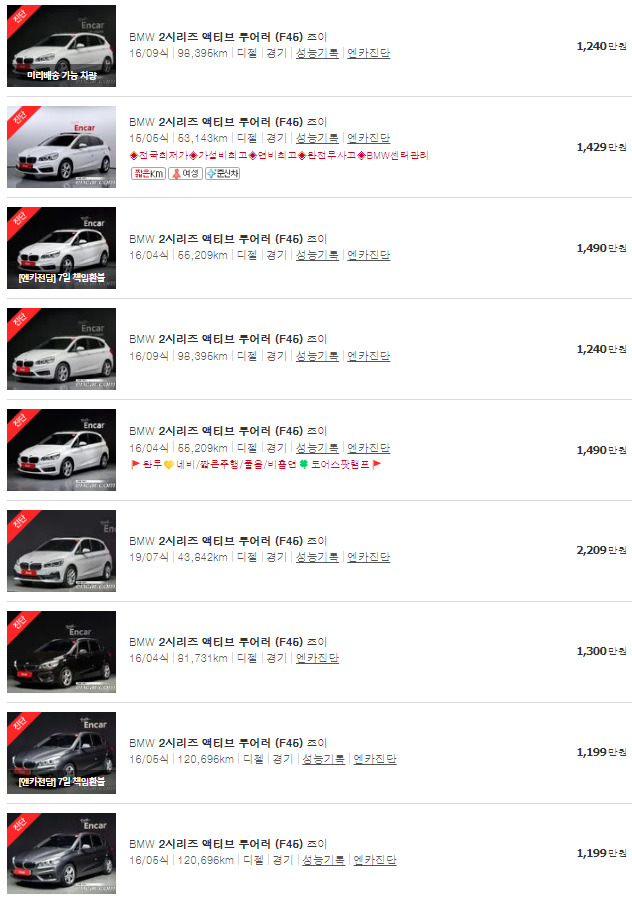Open the 2,209만원 listing's car thumbnail
This screenshot has height=897, width=632.
tap(61, 551)
